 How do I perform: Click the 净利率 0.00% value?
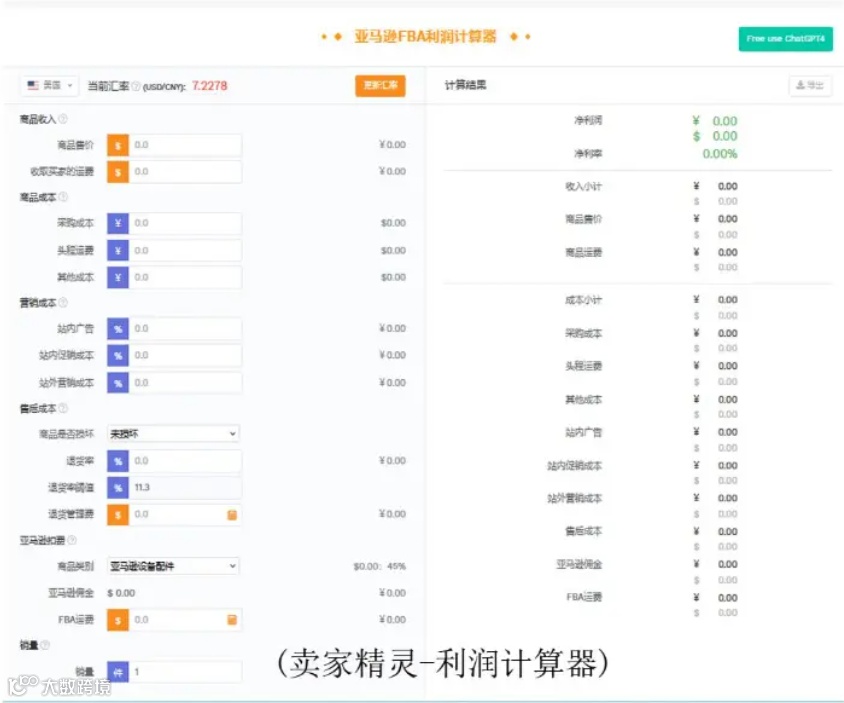pos(720,154)
